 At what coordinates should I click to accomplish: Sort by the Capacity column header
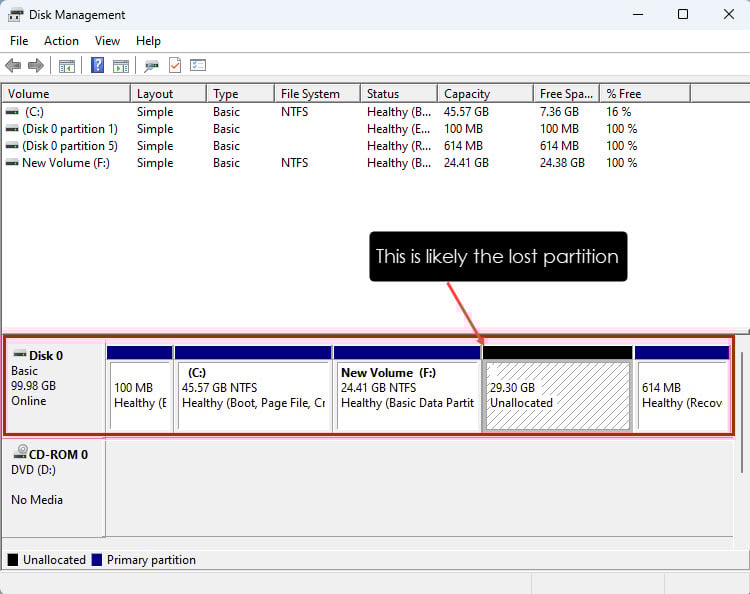click(x=467, y=94)
